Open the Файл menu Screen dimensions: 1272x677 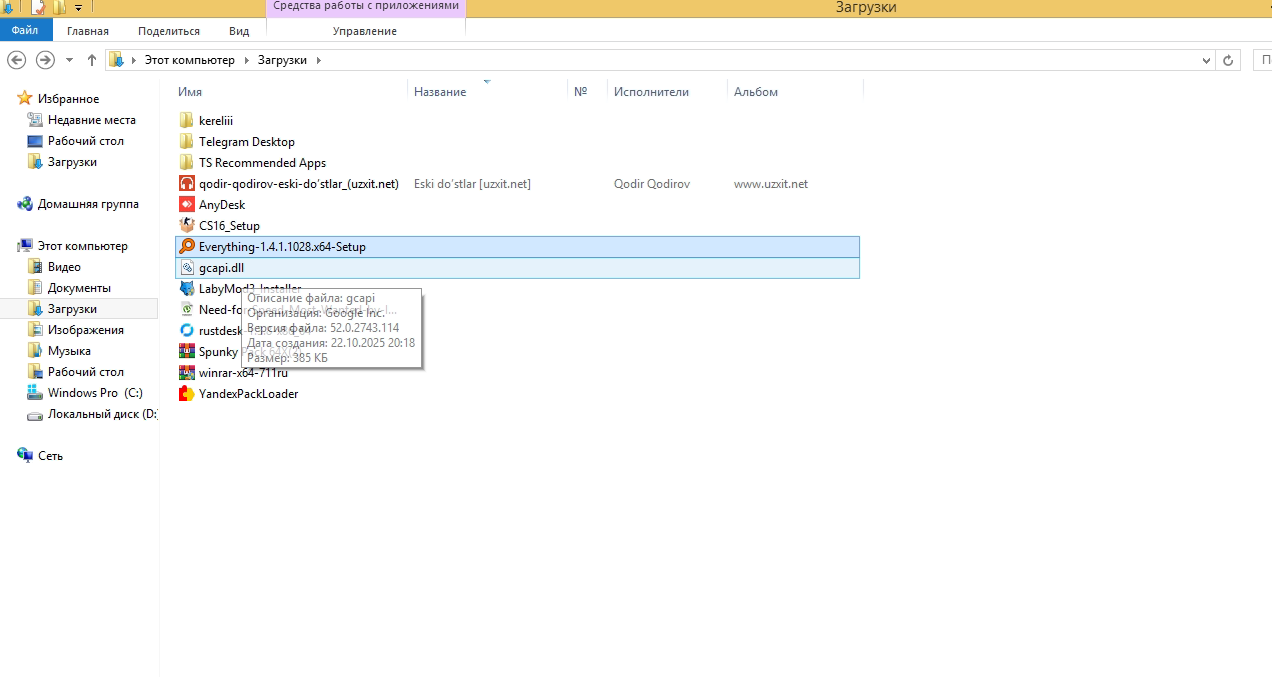pos(25,30)
